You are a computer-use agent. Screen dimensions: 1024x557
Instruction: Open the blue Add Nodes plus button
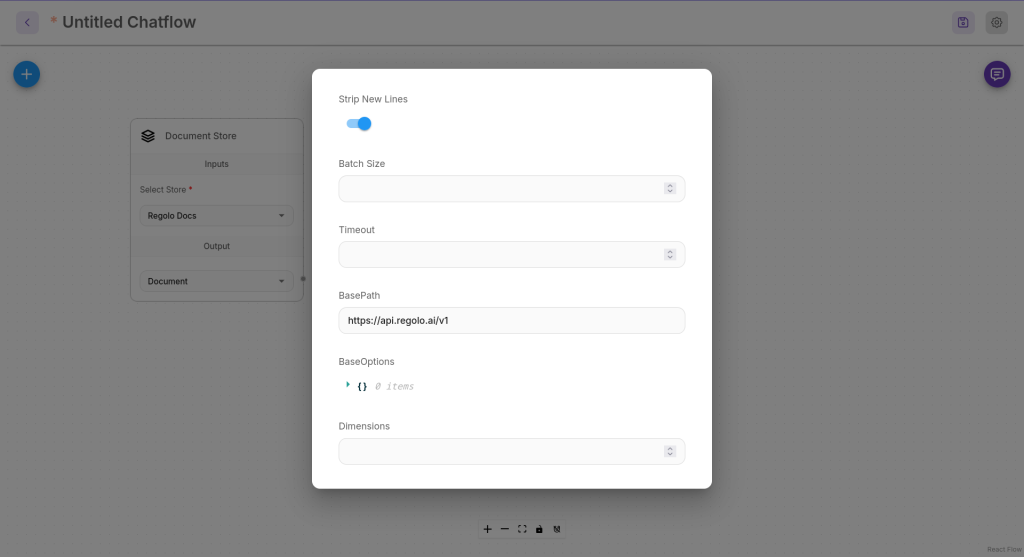coord(27,74)
